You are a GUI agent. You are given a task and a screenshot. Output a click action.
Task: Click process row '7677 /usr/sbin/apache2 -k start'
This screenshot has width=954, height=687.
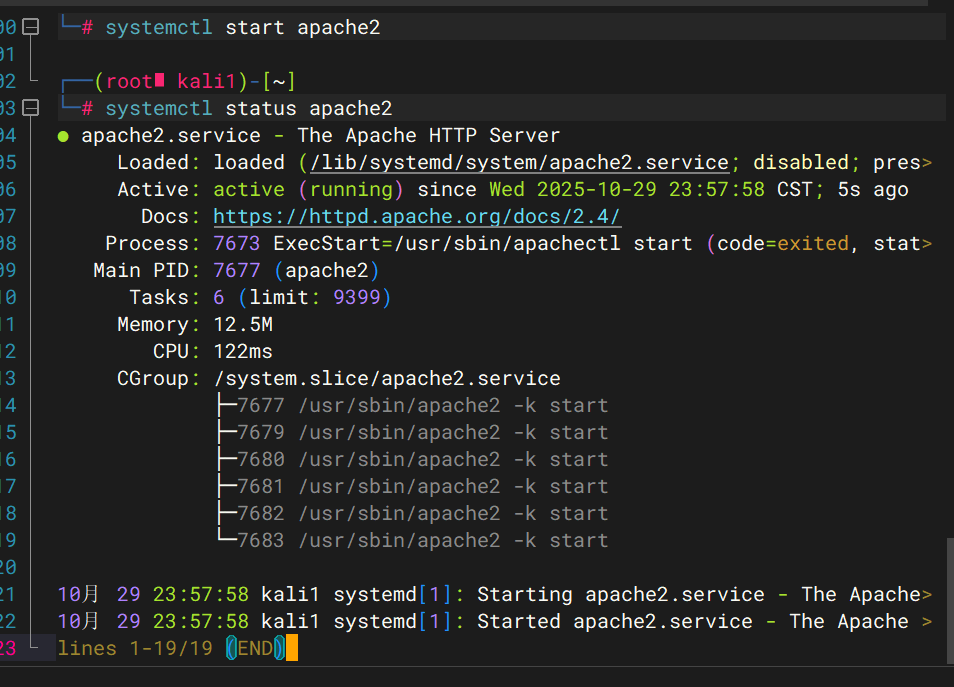[x=423, y=405]
